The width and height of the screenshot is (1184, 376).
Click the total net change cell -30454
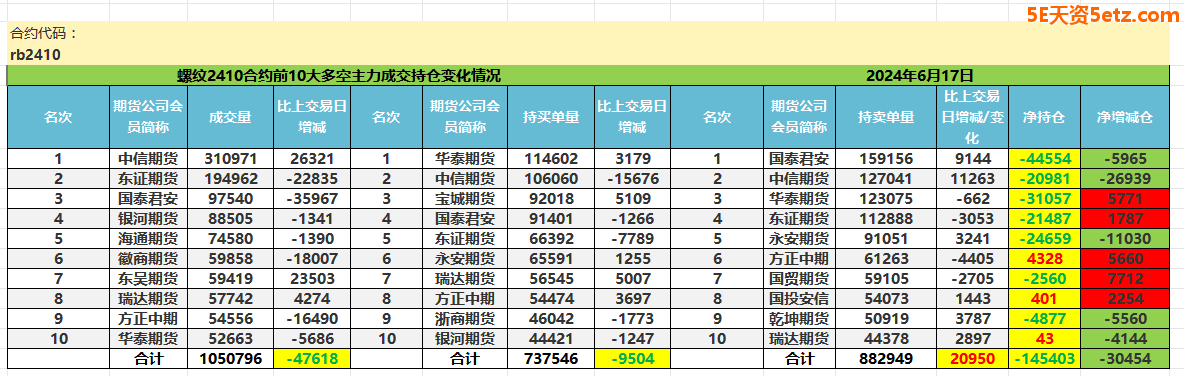point(1124,358)
